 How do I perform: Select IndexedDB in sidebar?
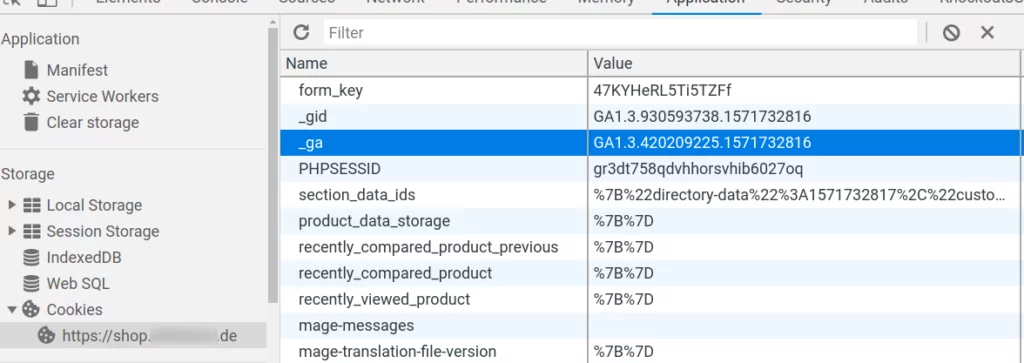coord(84,257)
